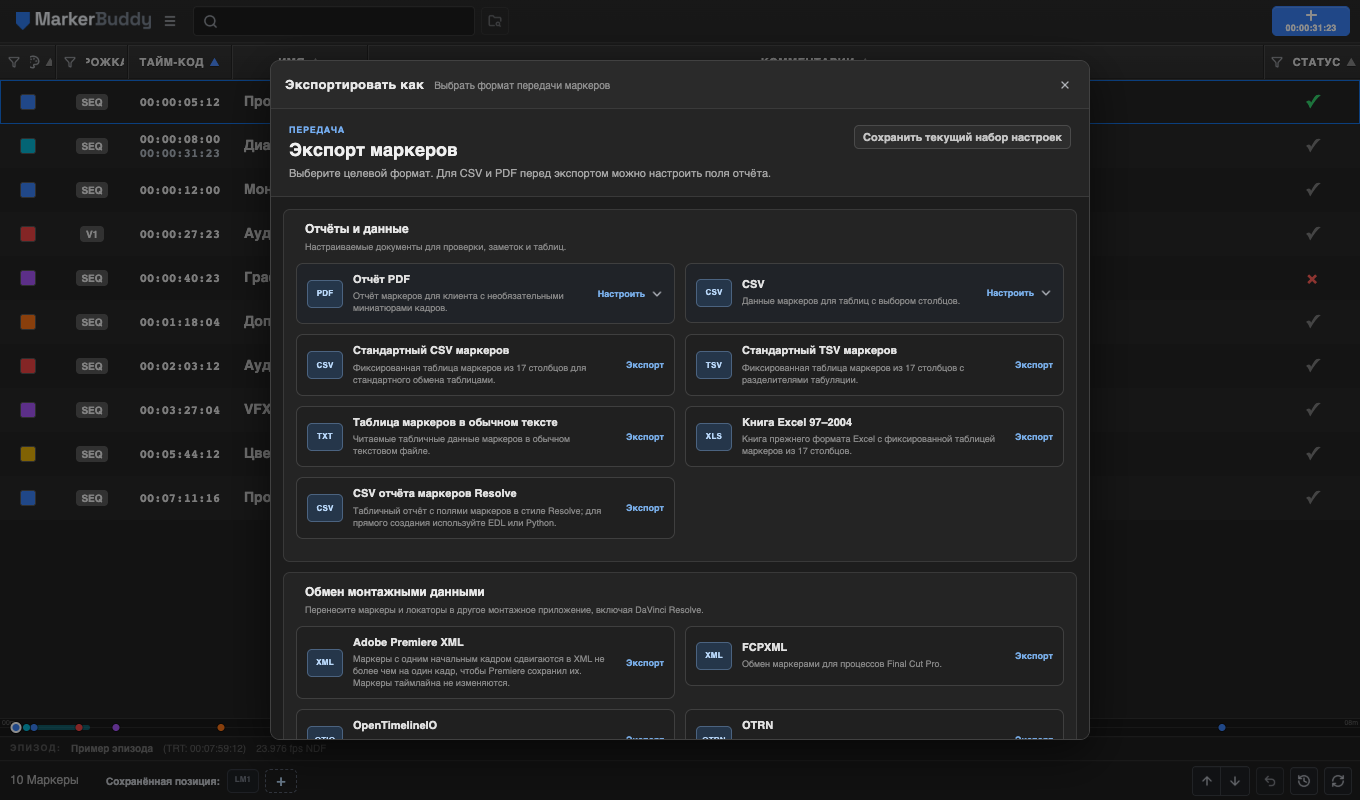This screenshot has width=1360, height=800.
Task: Click the PDF icon of Отчёт PDF
Action: coord(325,293)
